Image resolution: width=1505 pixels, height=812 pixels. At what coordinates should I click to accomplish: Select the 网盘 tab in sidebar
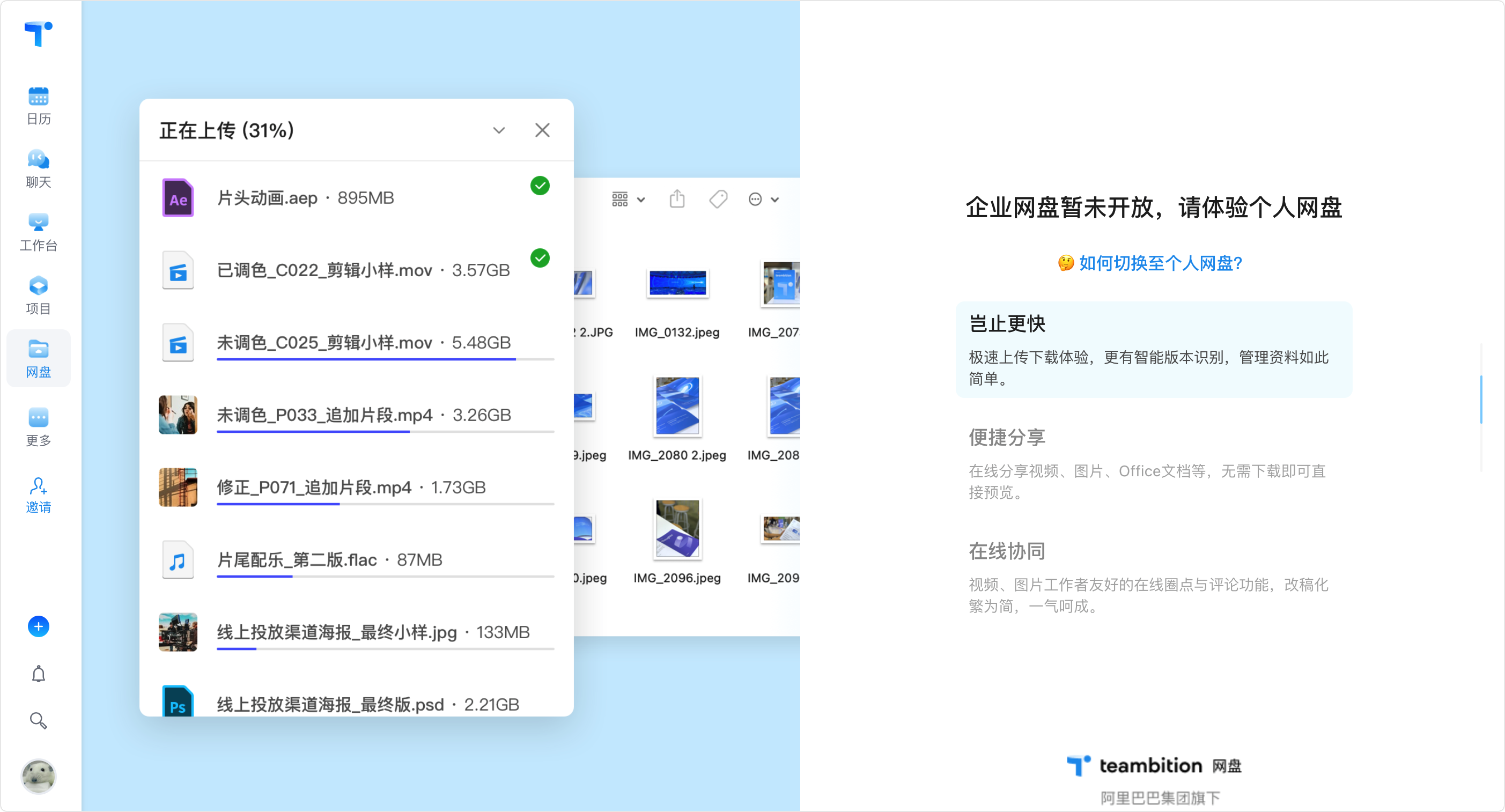click(x=39, y=358)
